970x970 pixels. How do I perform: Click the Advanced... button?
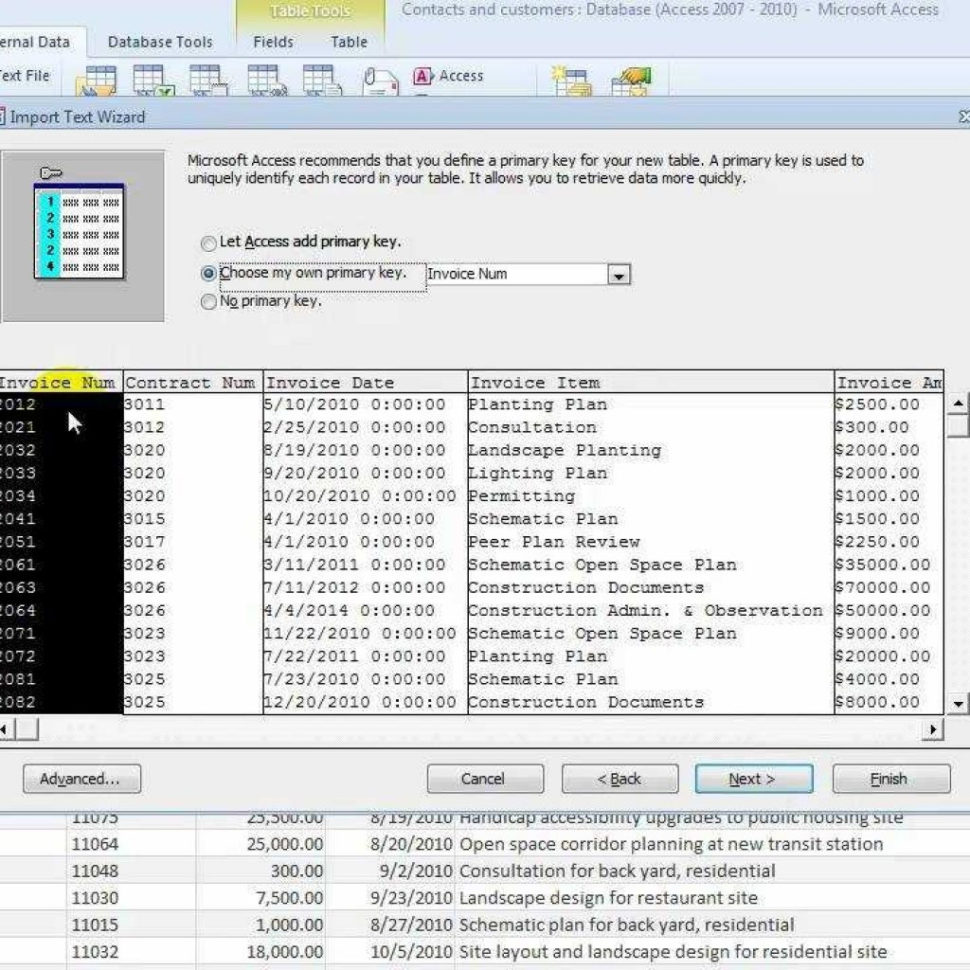[x=82, y=779]
